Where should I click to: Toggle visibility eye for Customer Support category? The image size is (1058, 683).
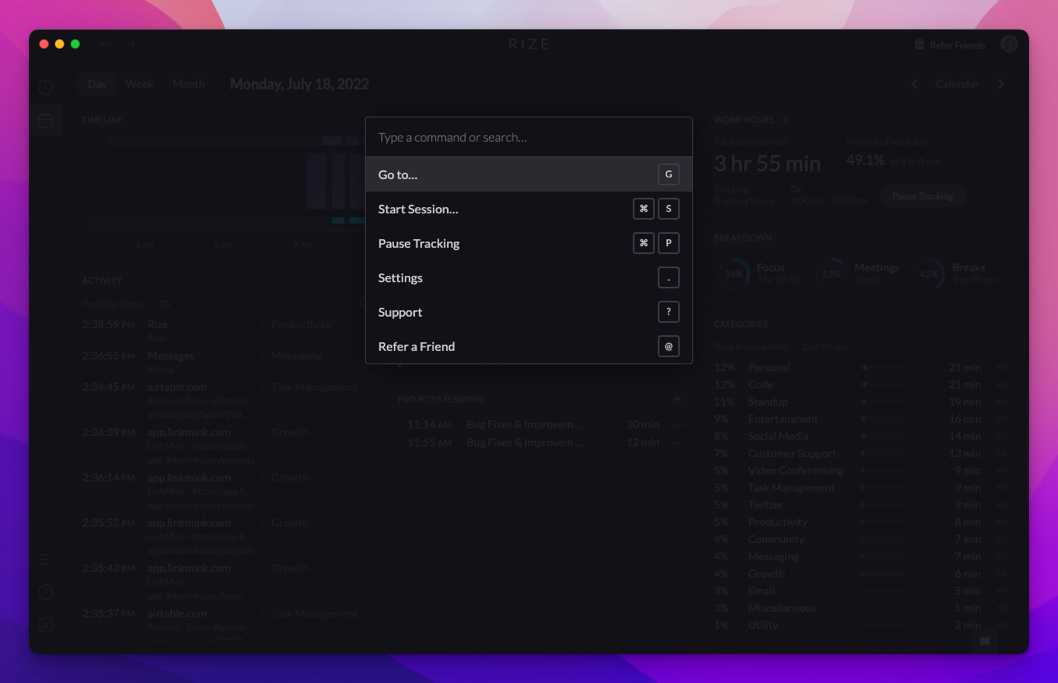(x=1001, y=454)
